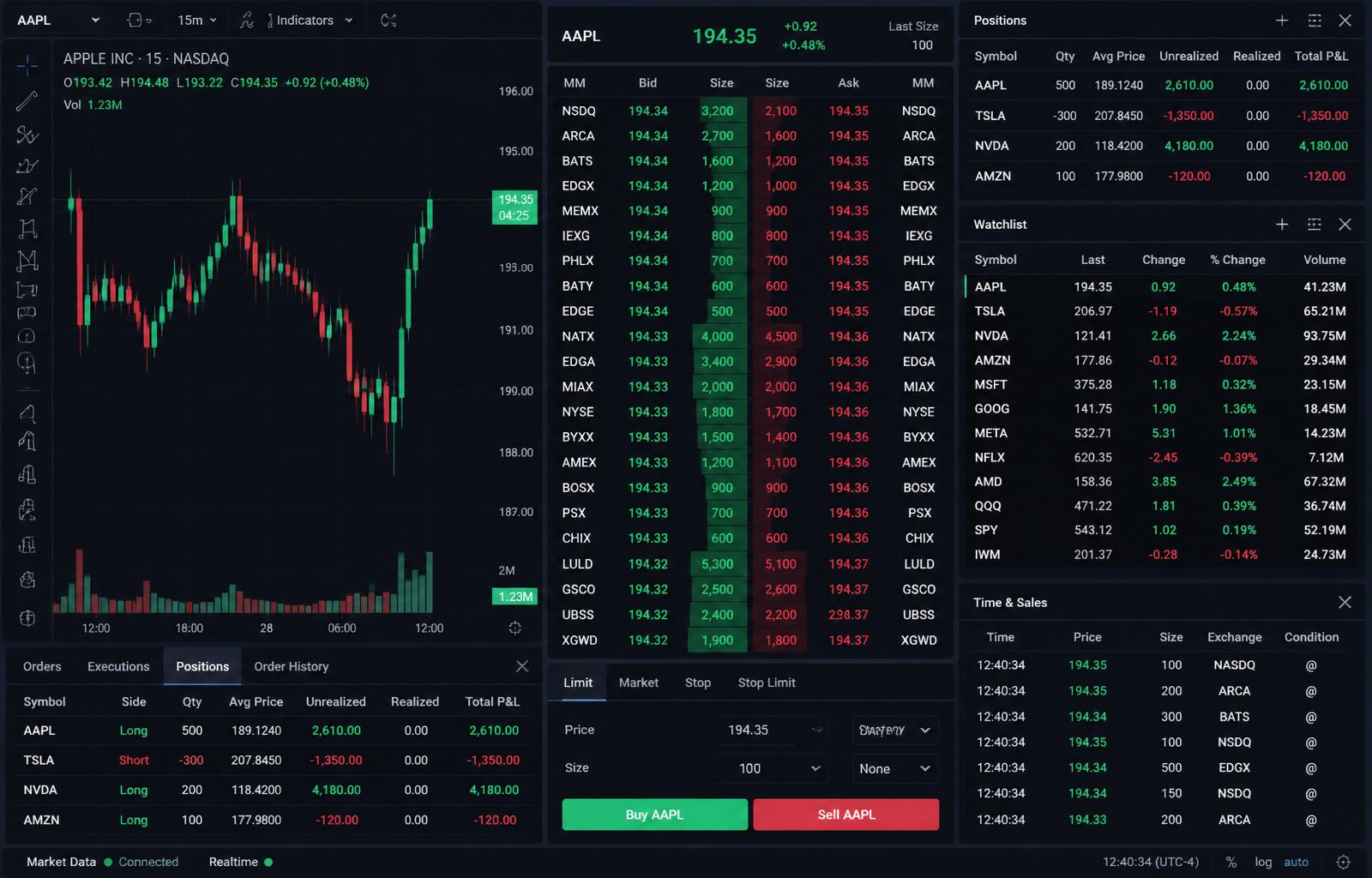This screenshot has height=878, width=1372.
Task: Click the NATX ask size 4,500
Action: (x=780, y=336)
